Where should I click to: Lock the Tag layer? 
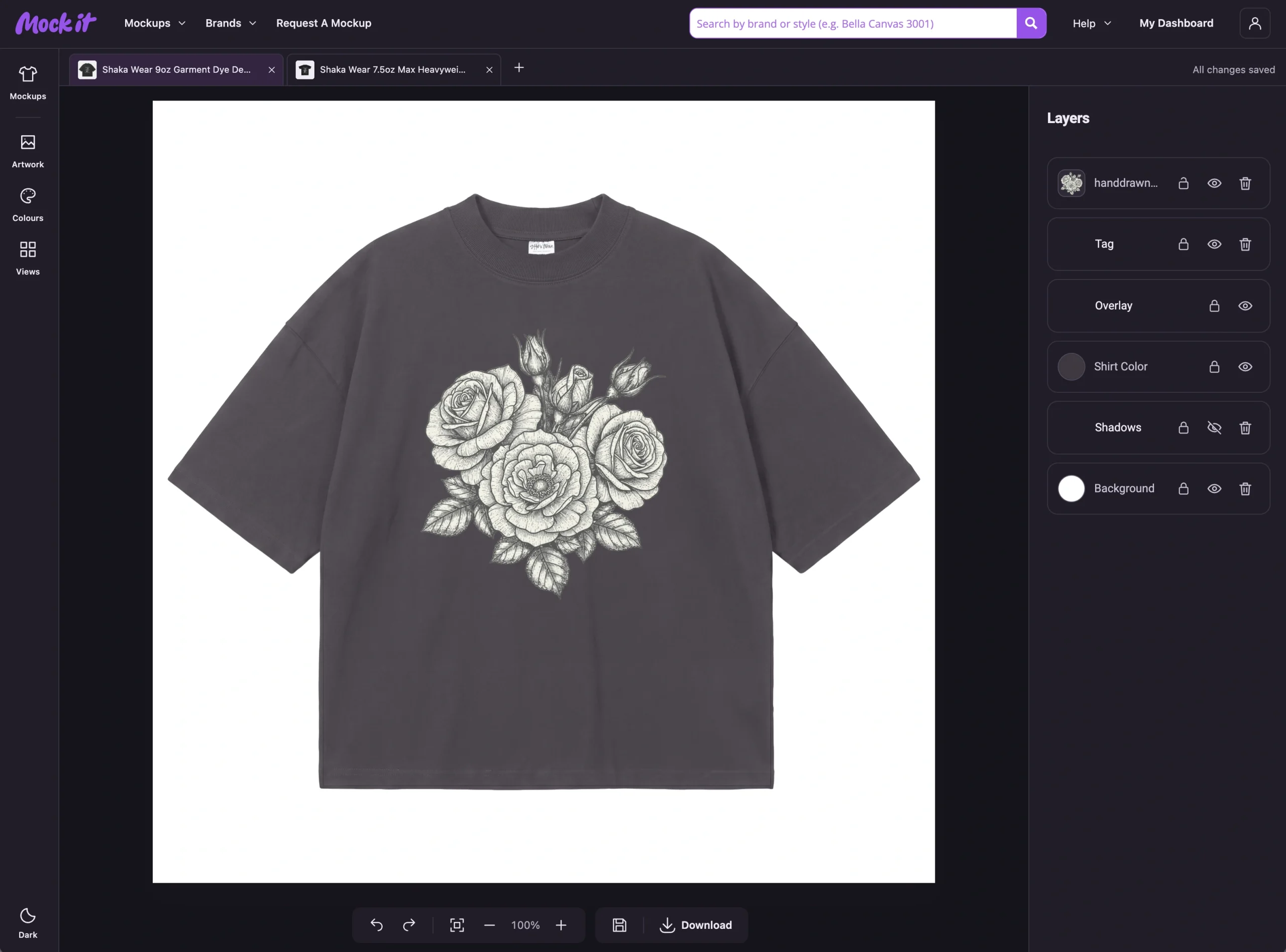[1184, 244]
